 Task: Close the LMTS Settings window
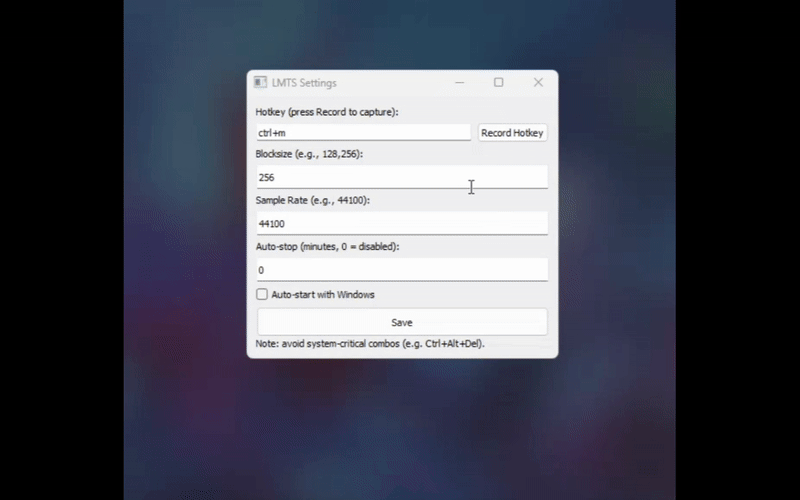[x=538, y=82]
